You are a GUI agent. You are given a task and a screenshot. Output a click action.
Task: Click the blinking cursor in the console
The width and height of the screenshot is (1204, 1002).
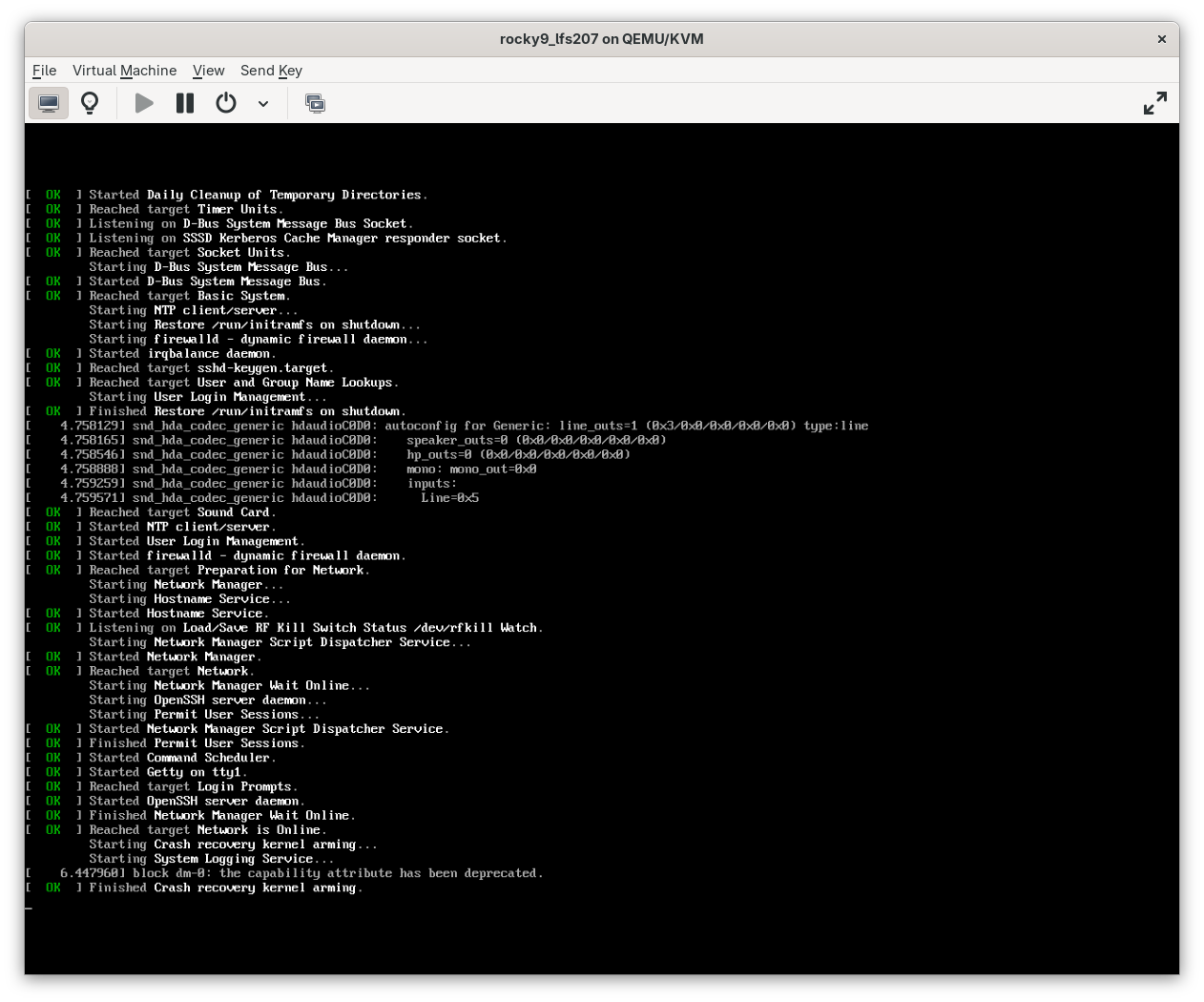coord(28,908)
